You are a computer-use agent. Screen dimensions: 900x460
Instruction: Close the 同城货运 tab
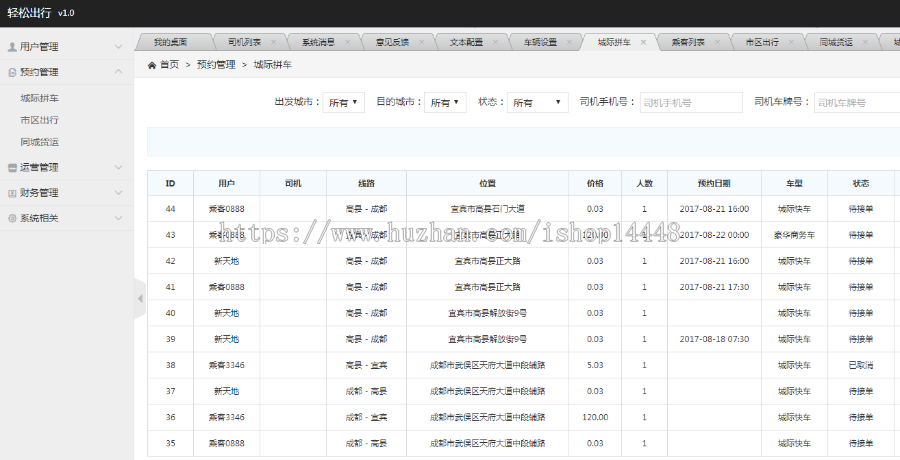point(866,42)
